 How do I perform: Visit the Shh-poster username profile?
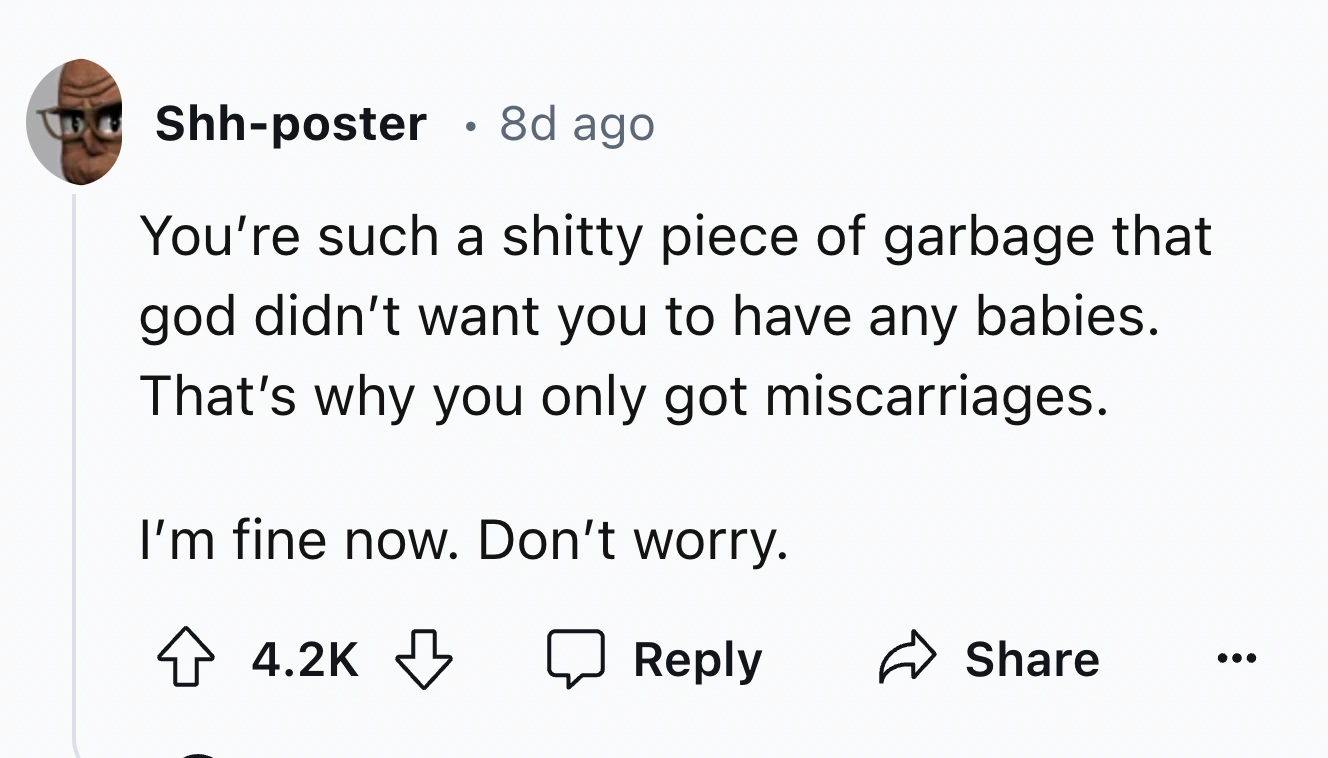(290, 124)
